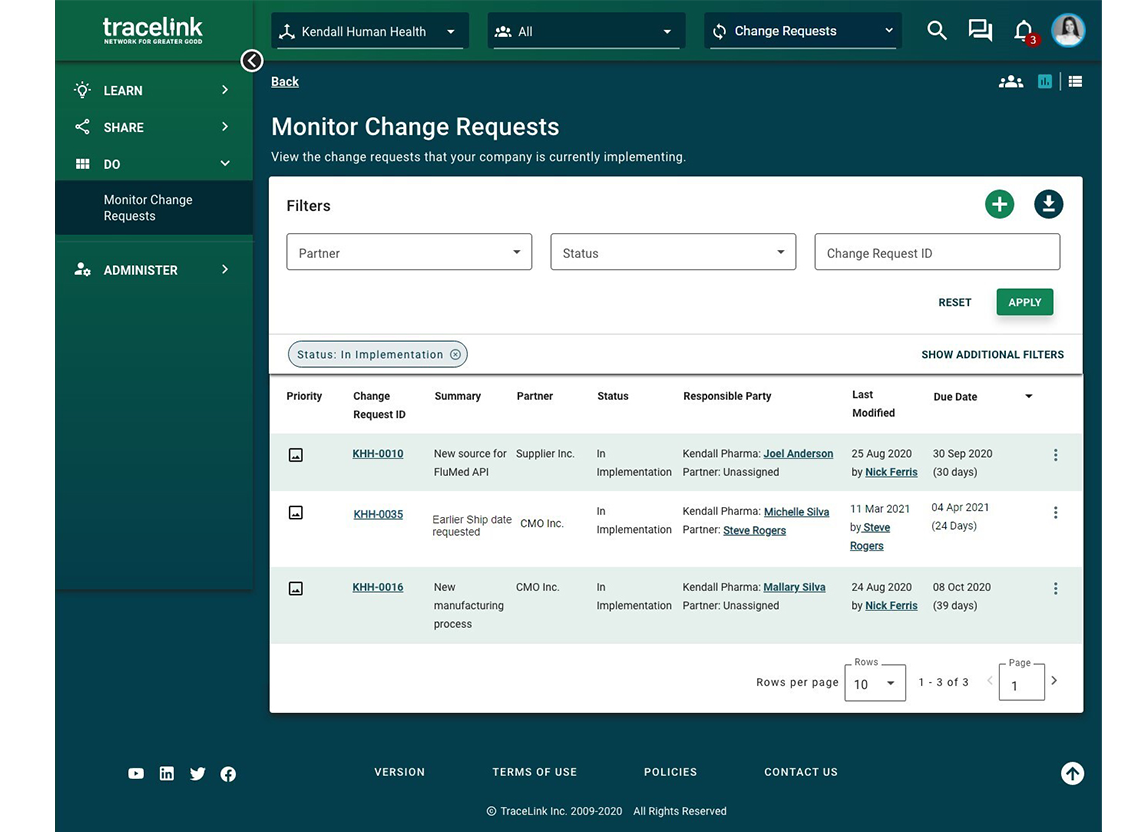Go to previous page arrow
The image size is (1133, 832).
coord(990,681)
